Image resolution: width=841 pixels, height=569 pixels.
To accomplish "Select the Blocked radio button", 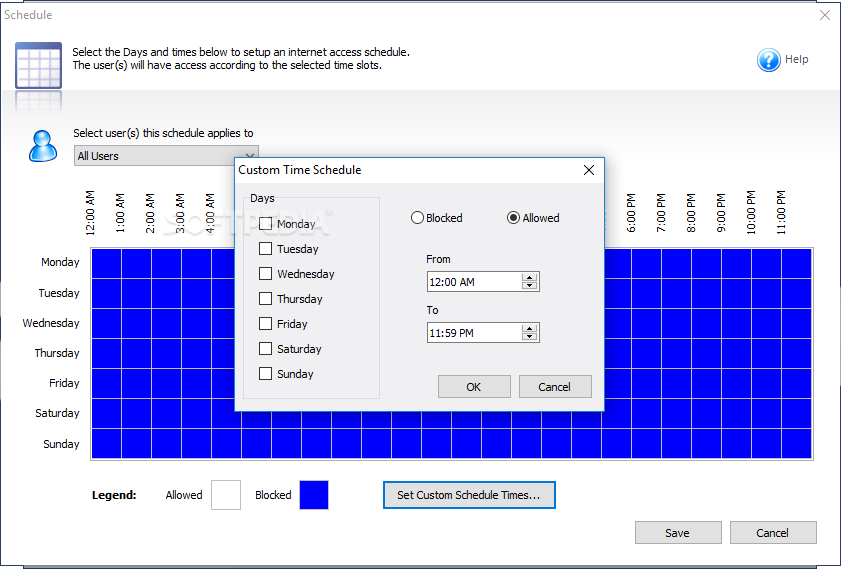I will [417, 218].
